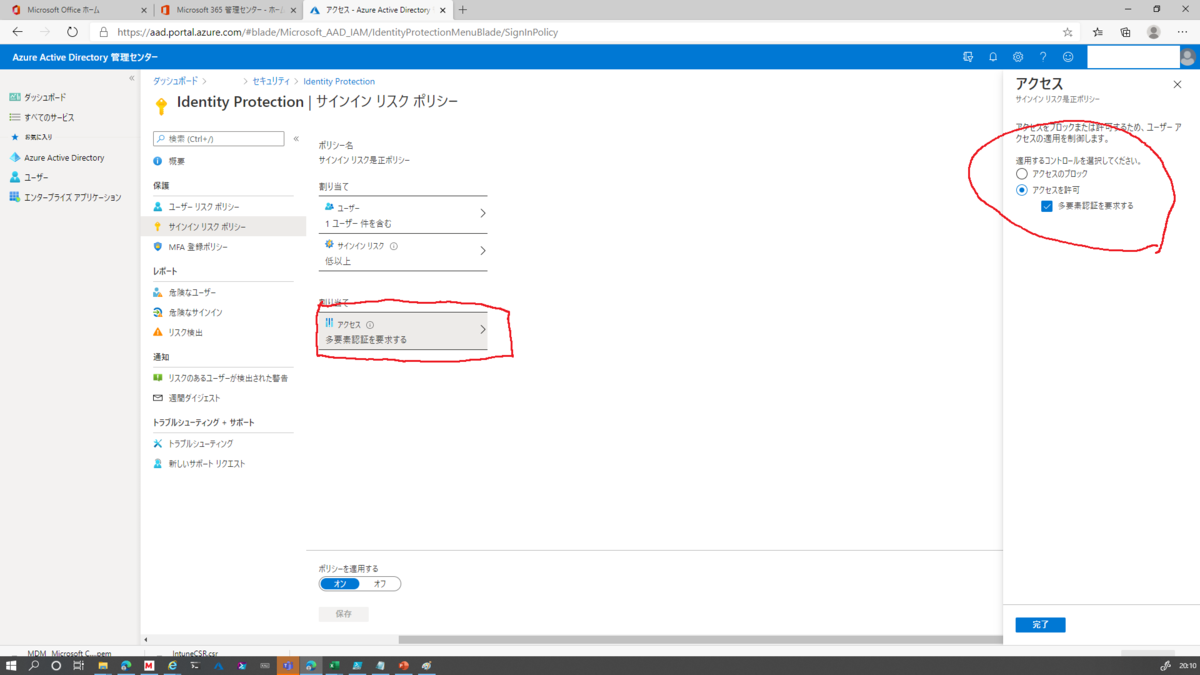Open File Explorer from the taskbar

coord(102,665)
